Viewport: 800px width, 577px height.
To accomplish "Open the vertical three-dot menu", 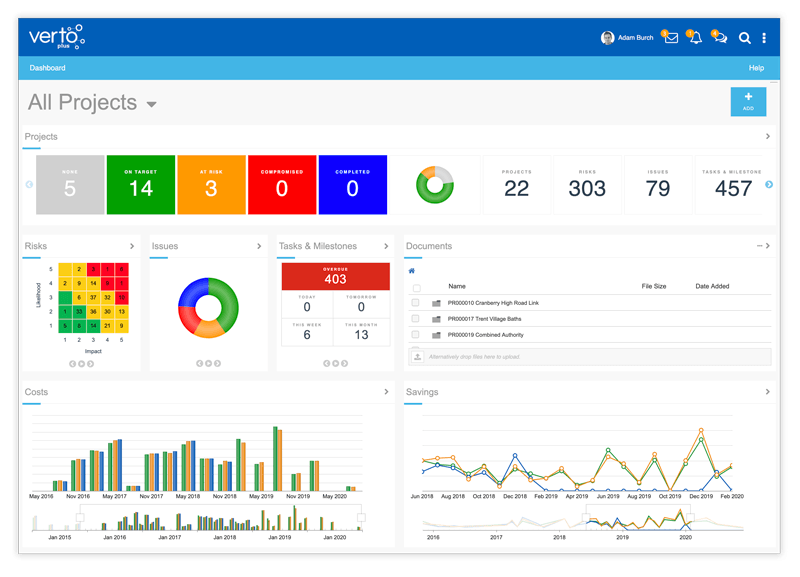I will tap(764, 38).
